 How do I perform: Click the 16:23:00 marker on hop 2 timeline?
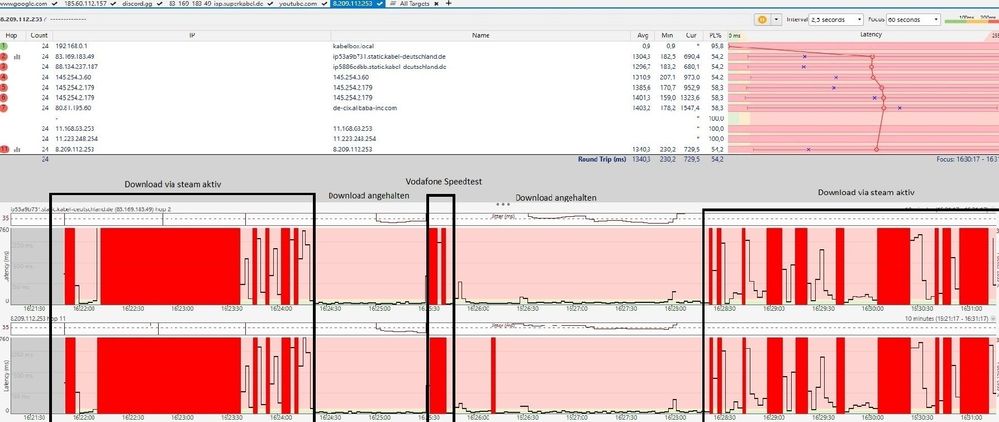(x=183, y=309)
